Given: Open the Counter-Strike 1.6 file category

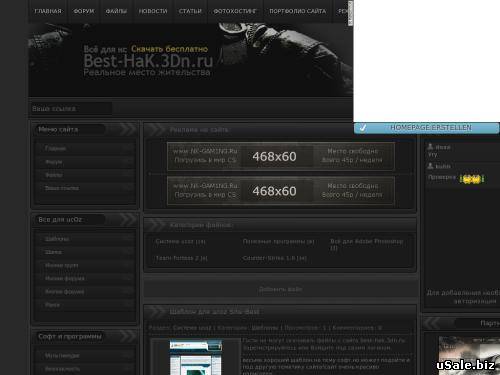Looking at the screenshot, I should 275,258.
